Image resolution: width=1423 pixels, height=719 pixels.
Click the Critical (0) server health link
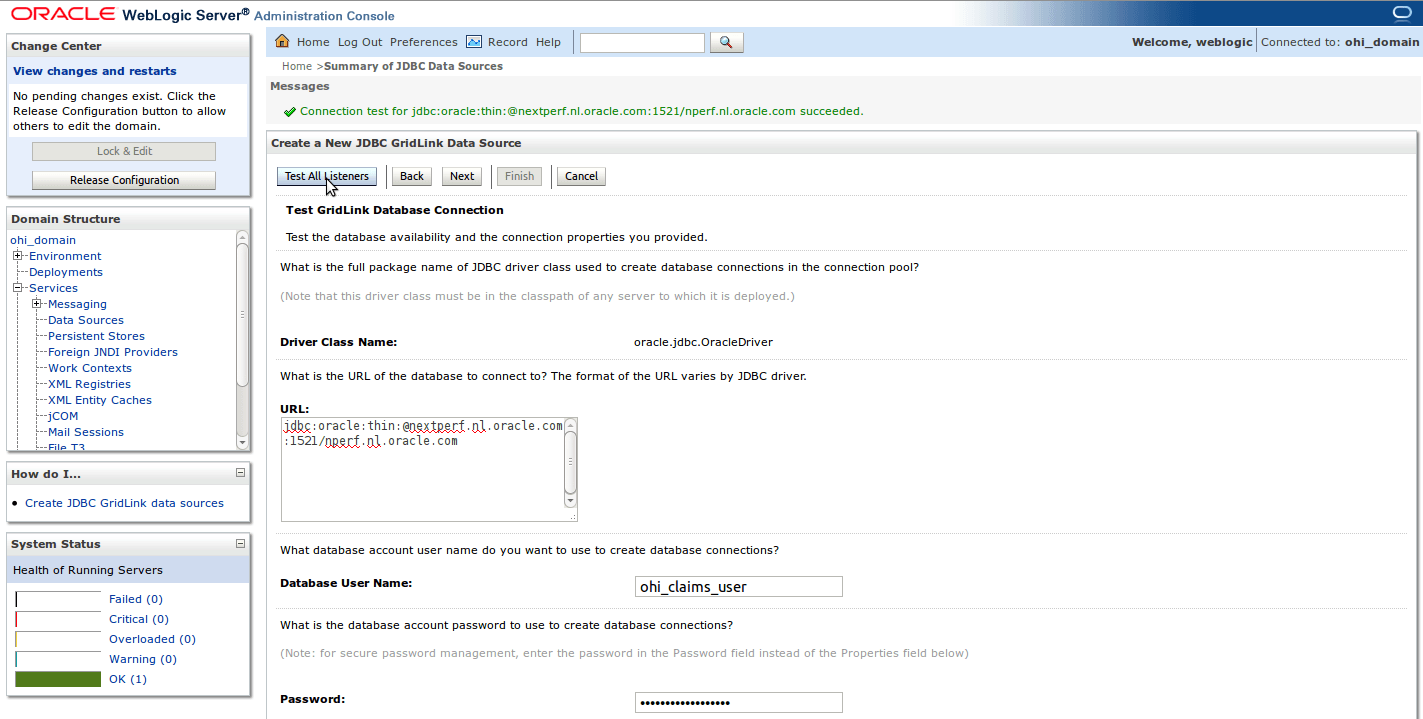[138, 619]
